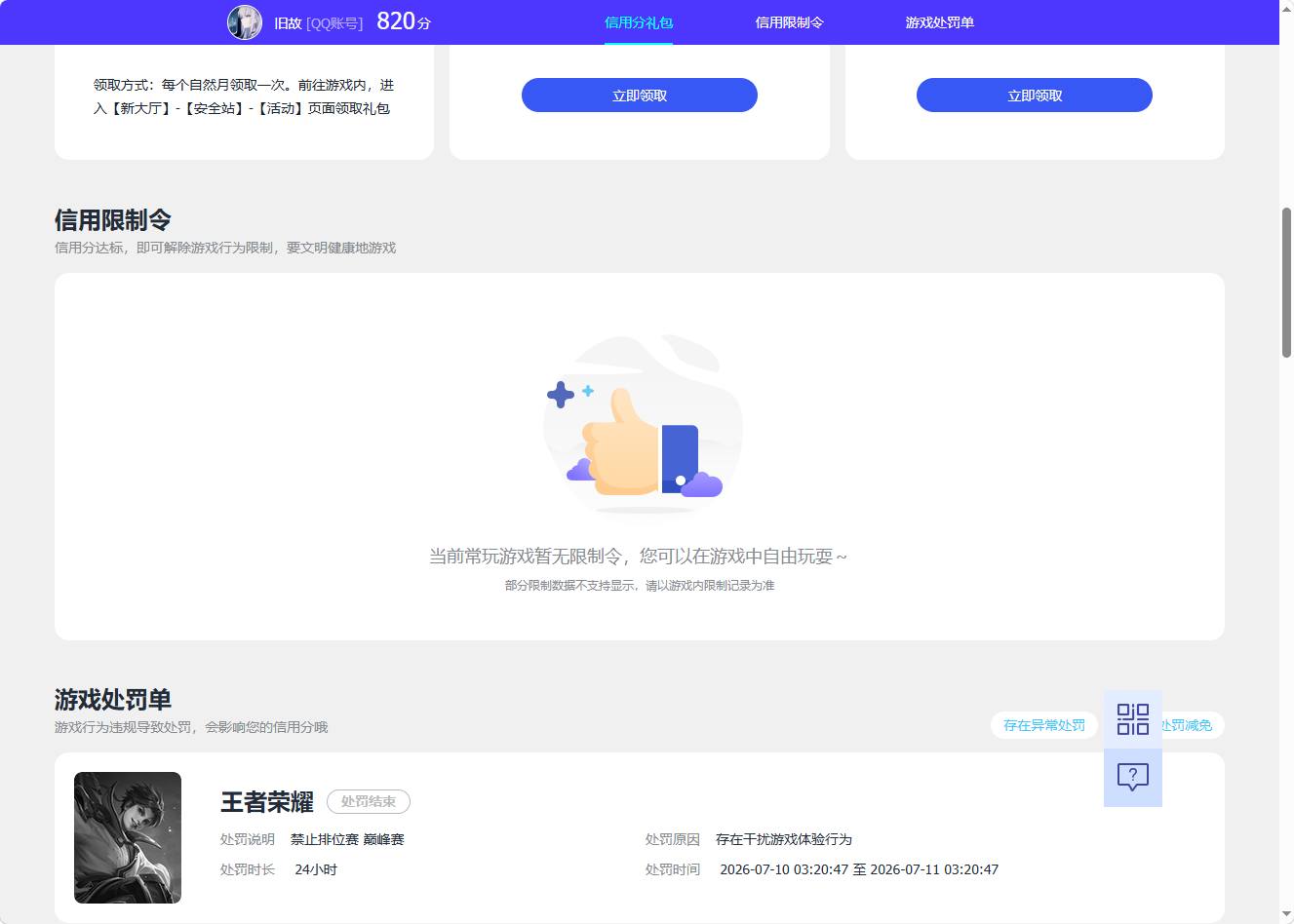Click the penalty duration value 24小时
1294x924 pixels.
click(316, 869)
